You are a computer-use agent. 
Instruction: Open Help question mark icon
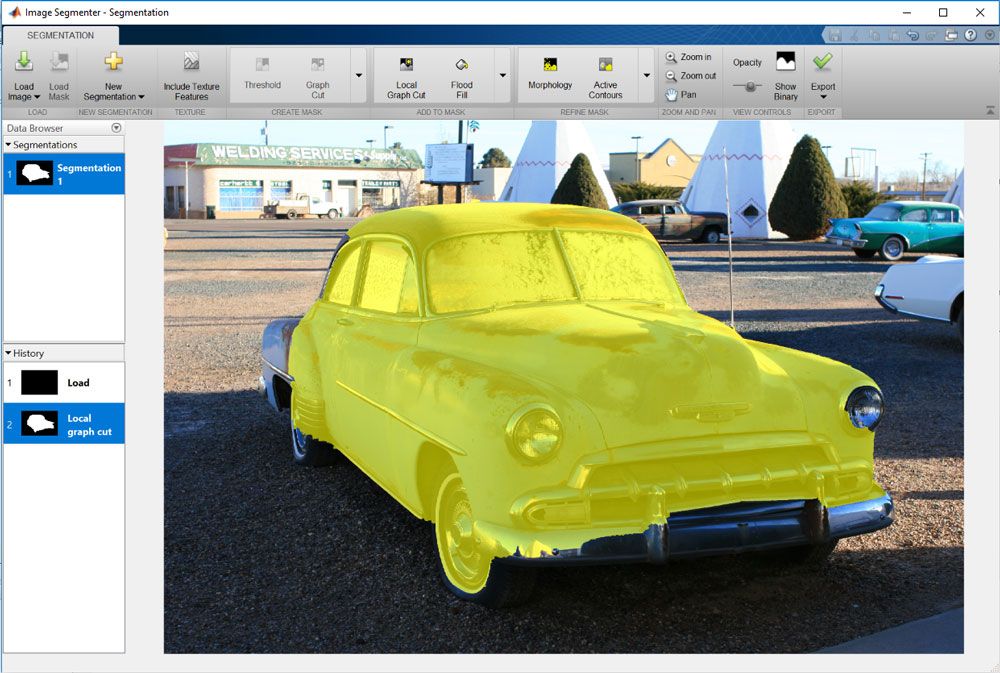coord(971,35)
